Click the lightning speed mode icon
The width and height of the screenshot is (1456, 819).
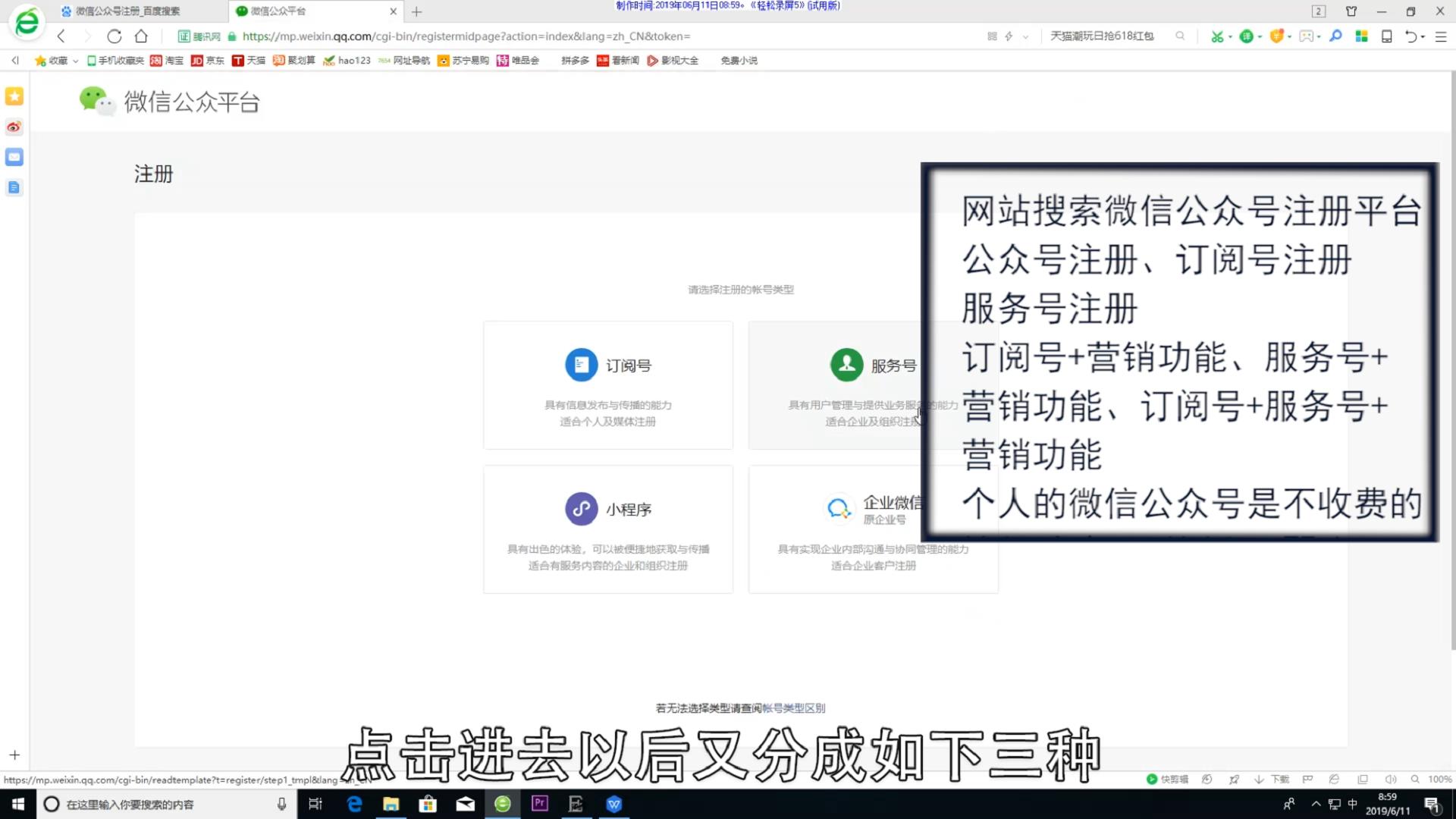pos(1009,36)
